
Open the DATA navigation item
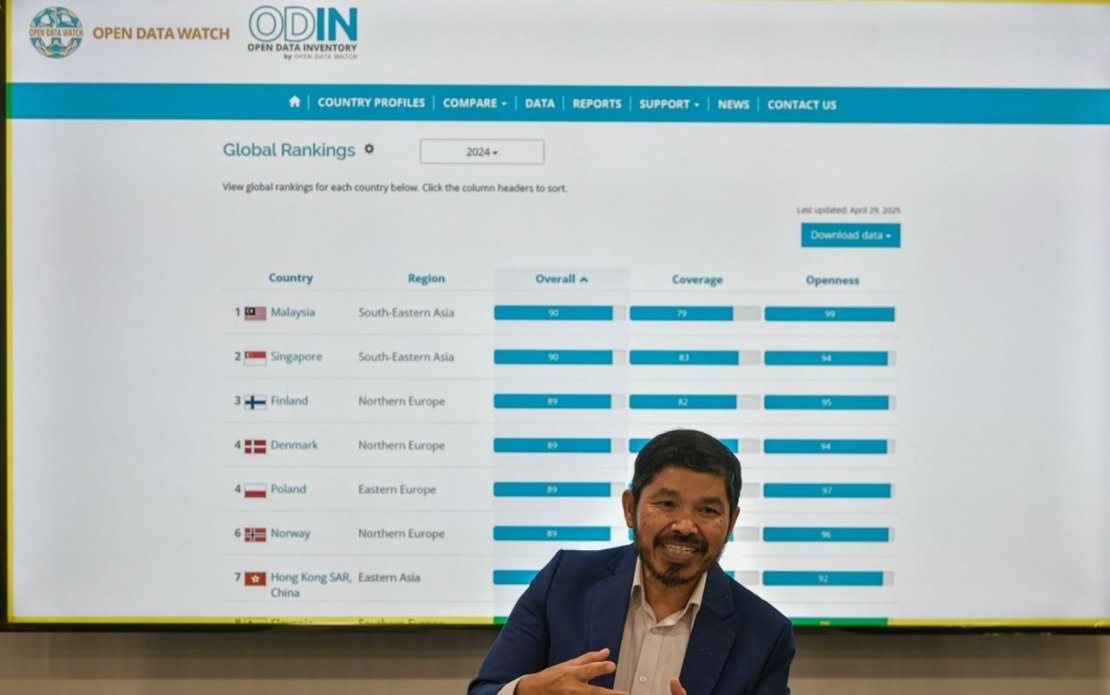[539, 103]
